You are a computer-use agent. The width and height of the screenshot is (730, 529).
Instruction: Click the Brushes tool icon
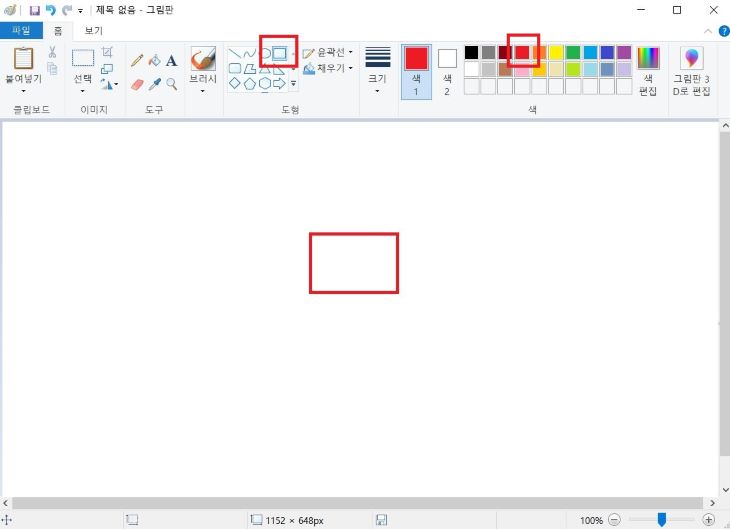pos(203,59)
